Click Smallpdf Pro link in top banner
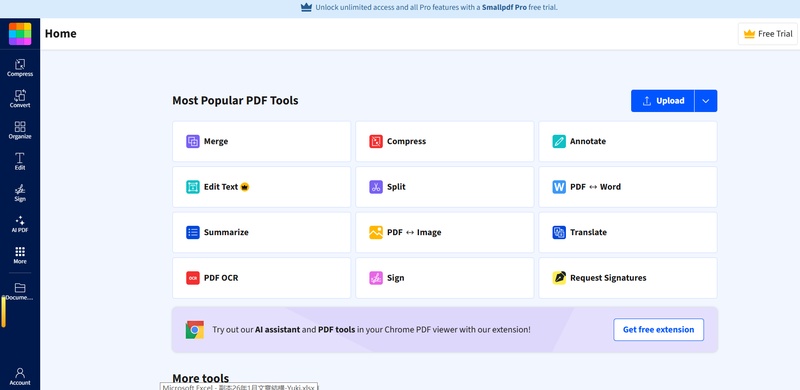Screen dimensions: 800x390 tap(504, 7)
